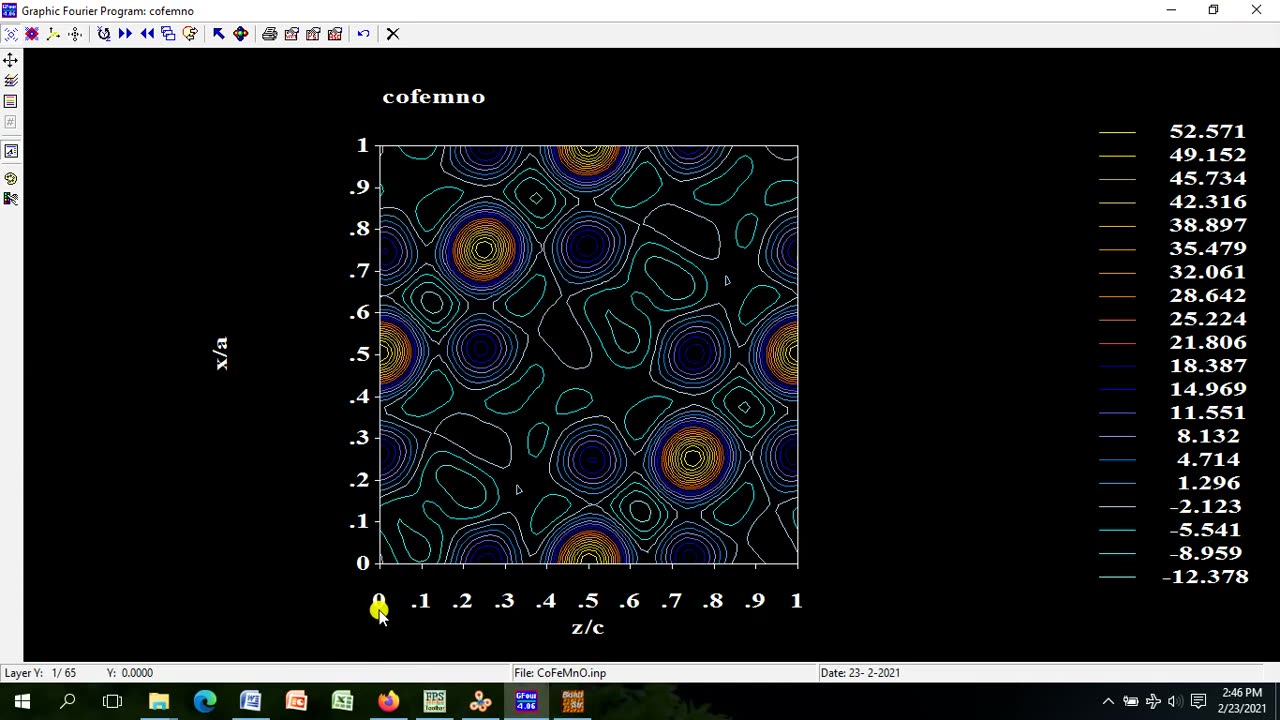1280x720 pixels.
Task: Open taskbar search
Action: (x=68, y=702)
